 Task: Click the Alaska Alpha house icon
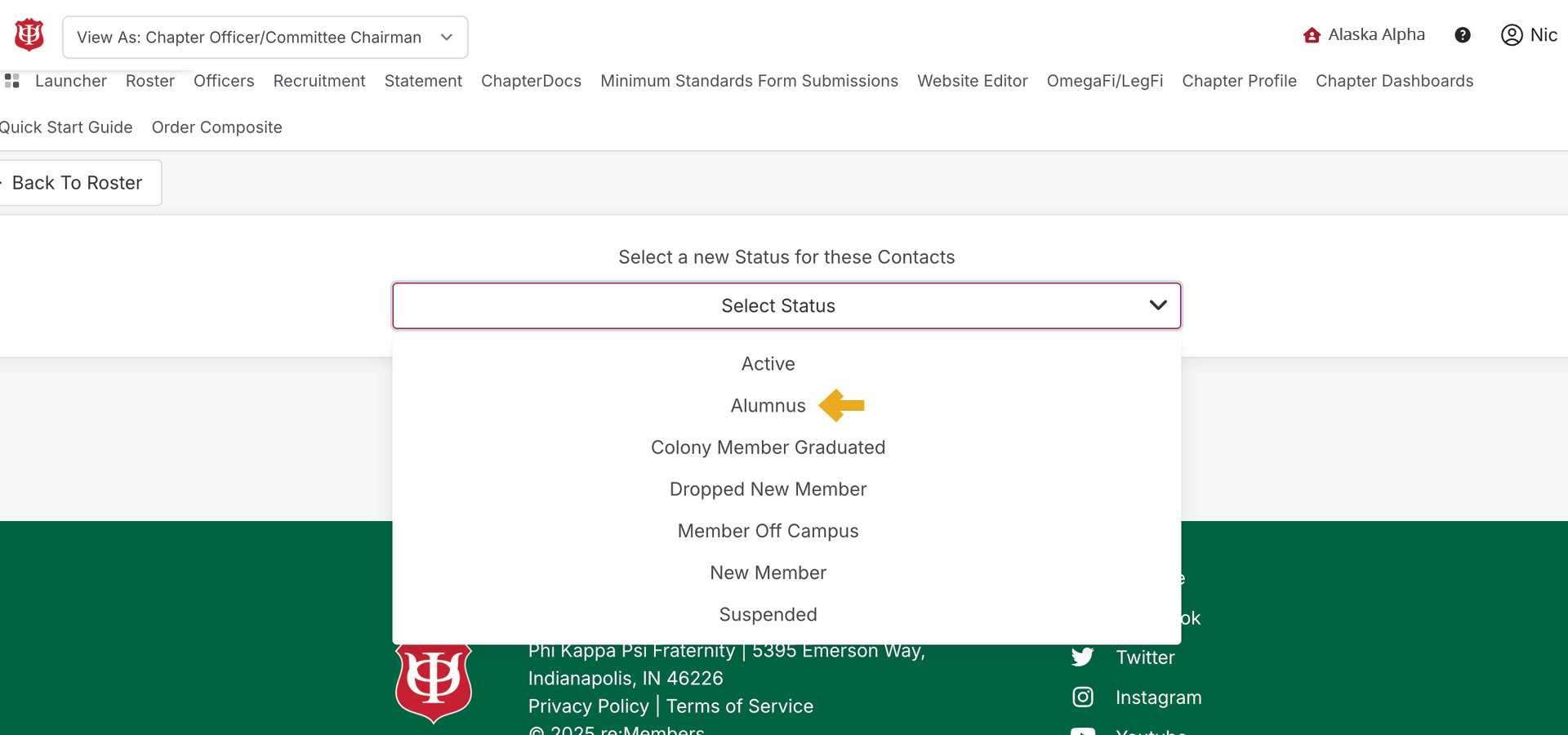[1312, 35]
